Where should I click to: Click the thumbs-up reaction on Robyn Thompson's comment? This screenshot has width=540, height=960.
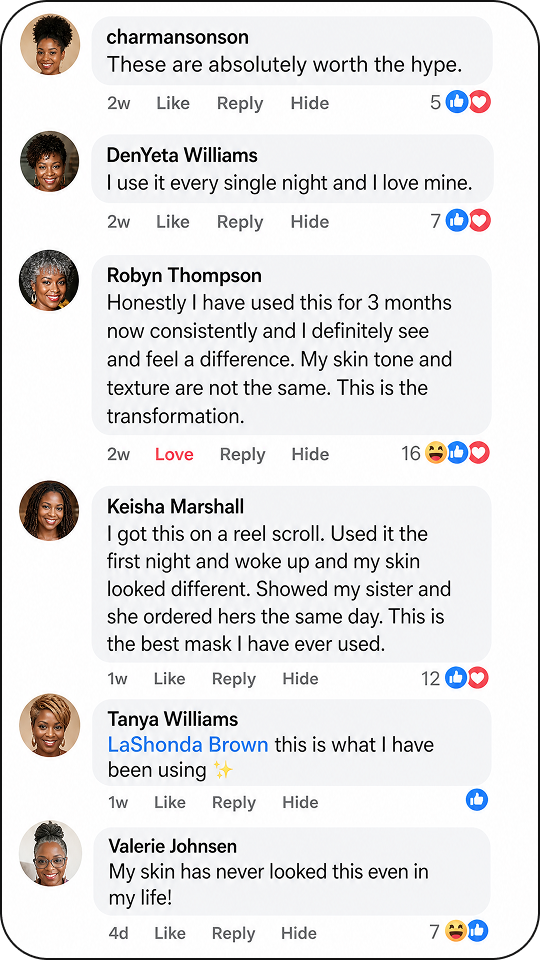[x=457, y=453]
